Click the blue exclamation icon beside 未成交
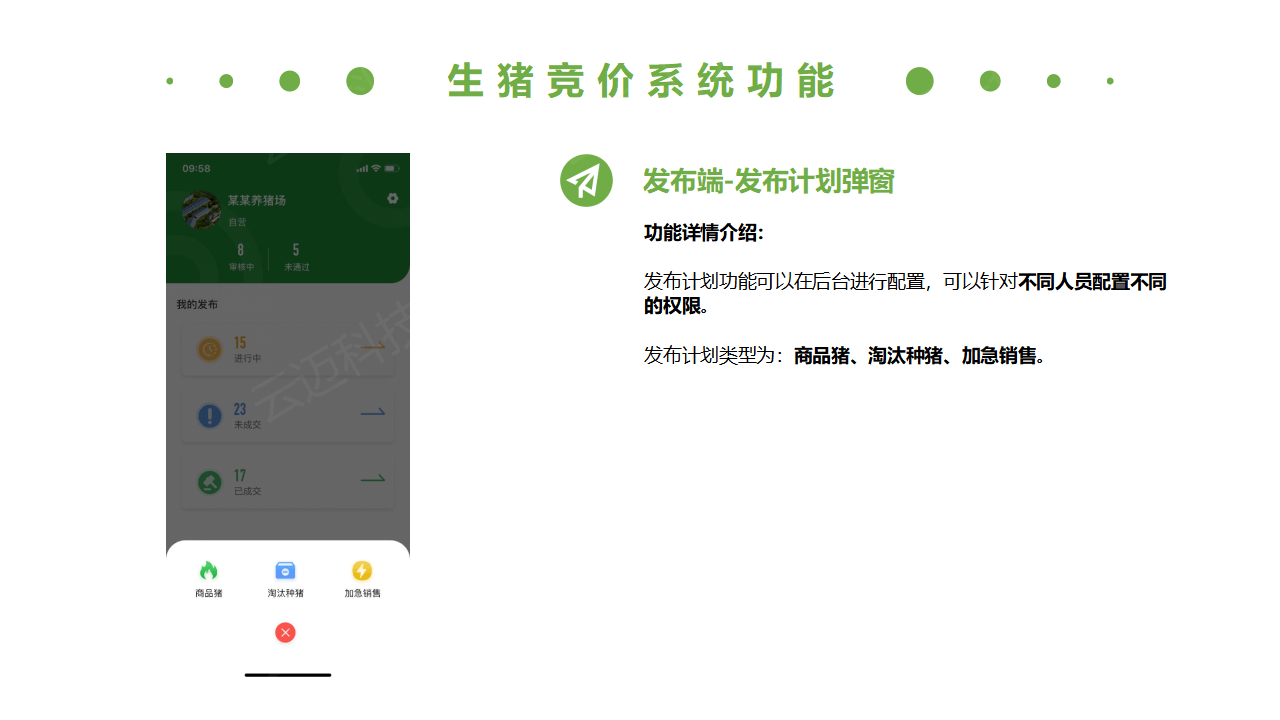 pos(210,415)
